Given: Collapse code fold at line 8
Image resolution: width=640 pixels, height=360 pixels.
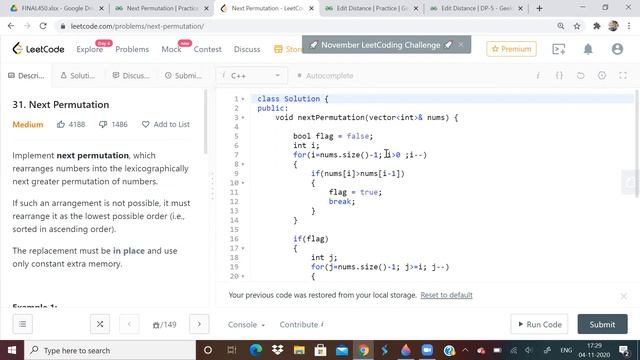Looking at the screenshot, I should pos(243,164).
